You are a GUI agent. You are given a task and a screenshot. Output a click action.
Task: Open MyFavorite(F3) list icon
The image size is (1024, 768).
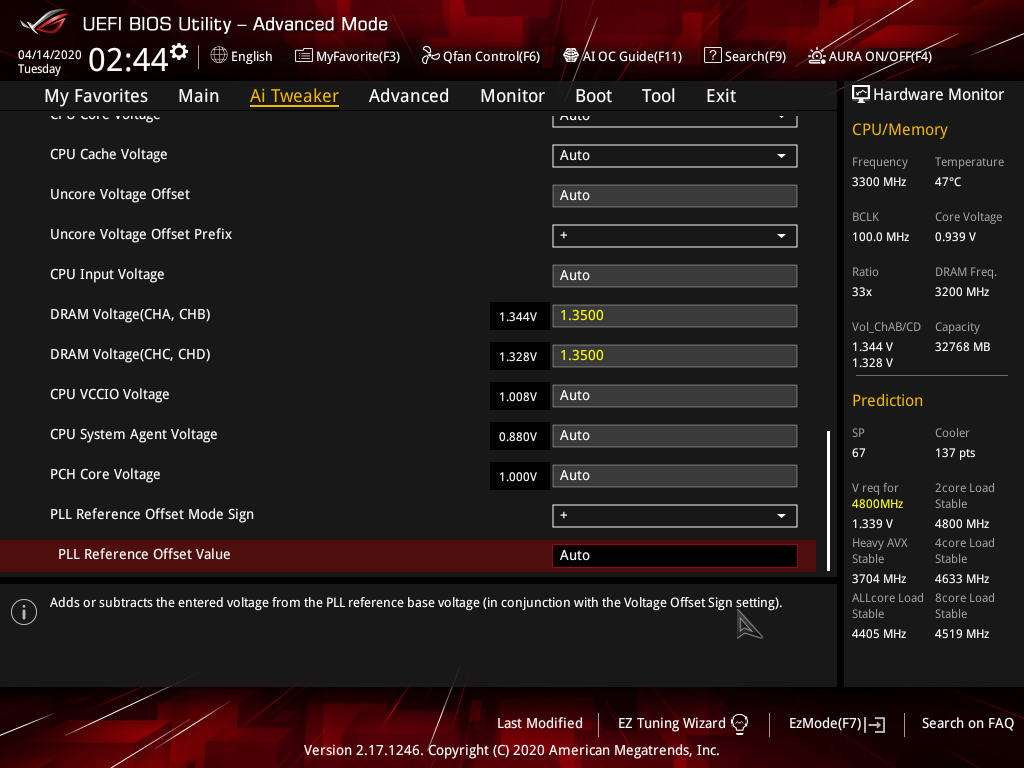coord(303,56)
